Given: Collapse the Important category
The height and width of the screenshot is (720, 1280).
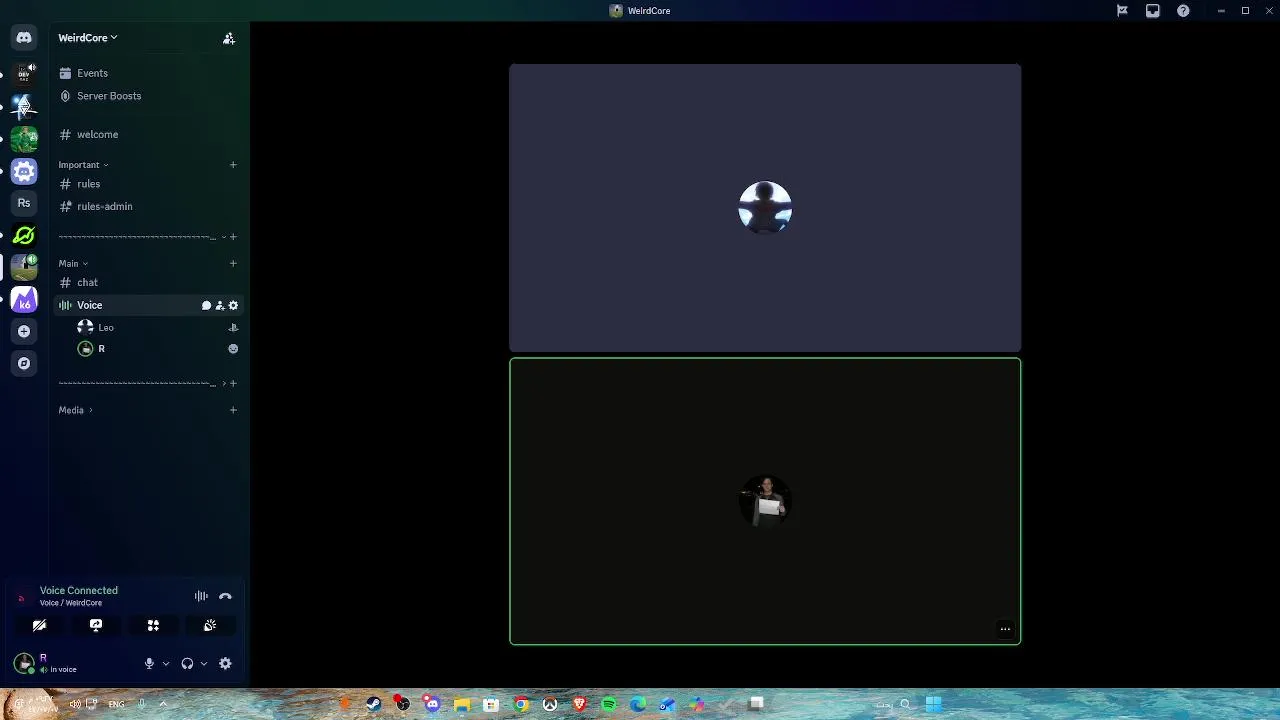Looking at the screenshot, I should coord(83,165).
